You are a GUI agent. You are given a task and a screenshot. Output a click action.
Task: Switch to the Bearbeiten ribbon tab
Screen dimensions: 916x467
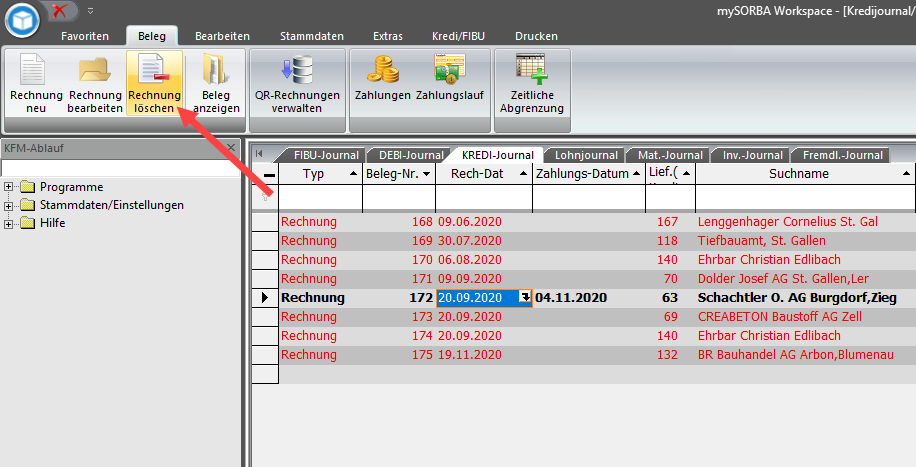pos(222,36)
